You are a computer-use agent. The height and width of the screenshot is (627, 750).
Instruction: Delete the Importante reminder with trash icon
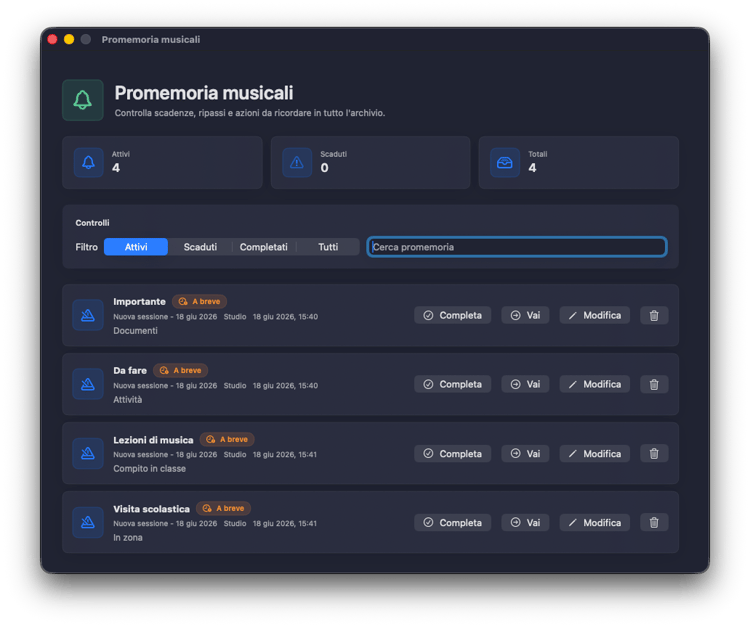pos(654,315)
